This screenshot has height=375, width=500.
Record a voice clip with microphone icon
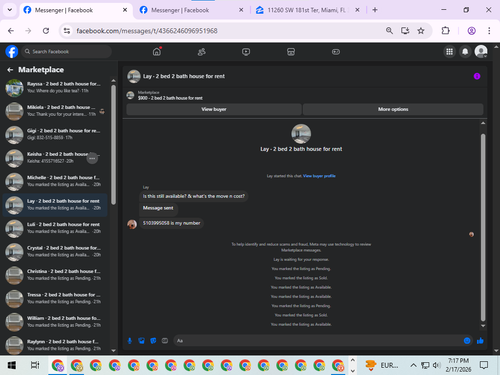point(130,341)
